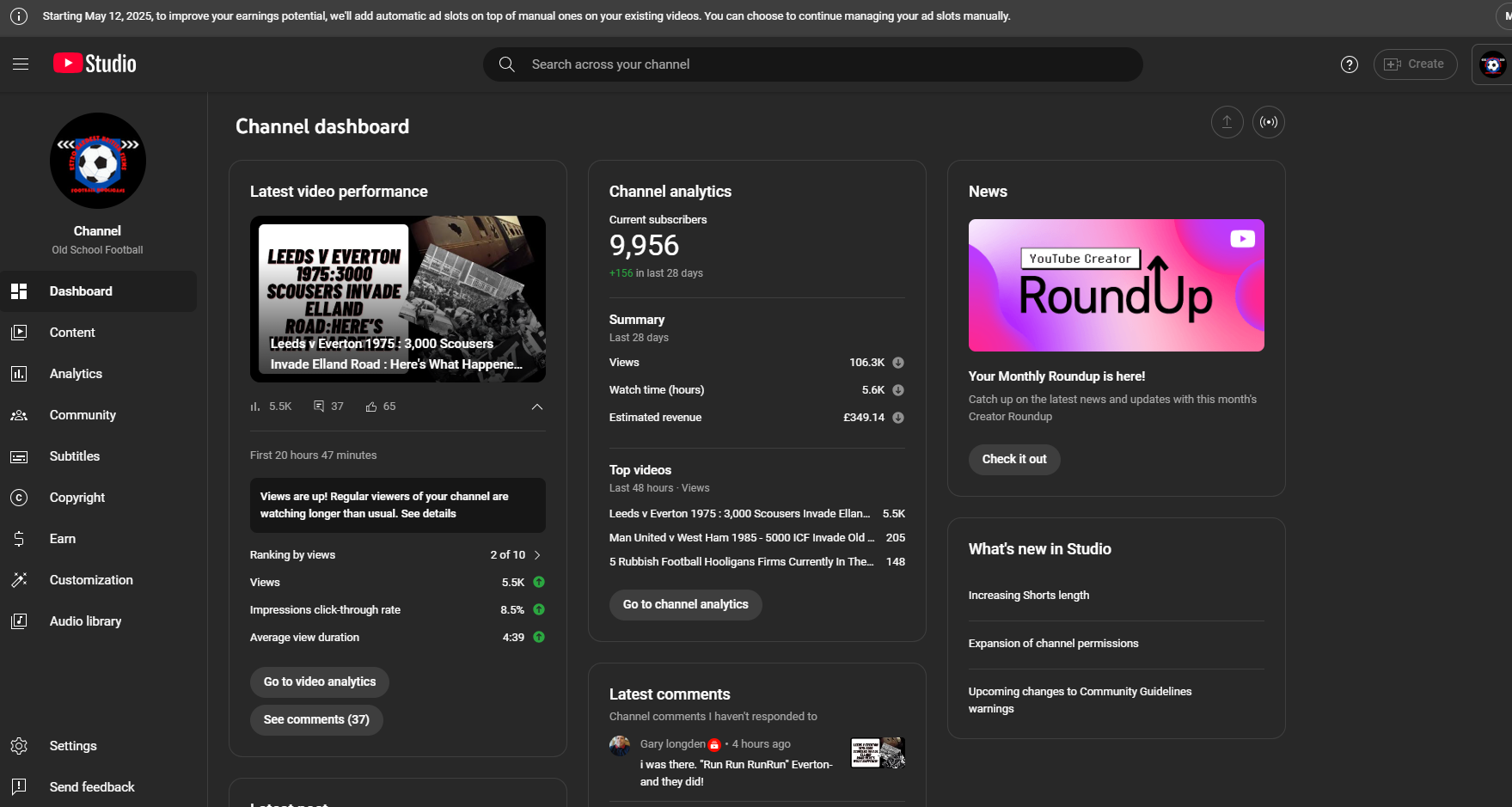Focus the Search across your channel field

pyautogui.click(x=812, y=64)
